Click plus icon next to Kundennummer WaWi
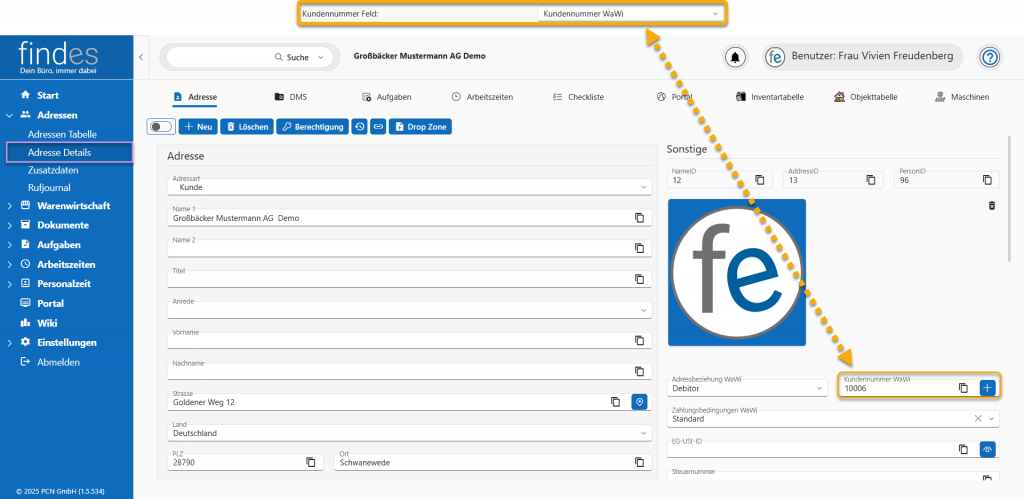The image size is (1024, 499). point(987,387)
